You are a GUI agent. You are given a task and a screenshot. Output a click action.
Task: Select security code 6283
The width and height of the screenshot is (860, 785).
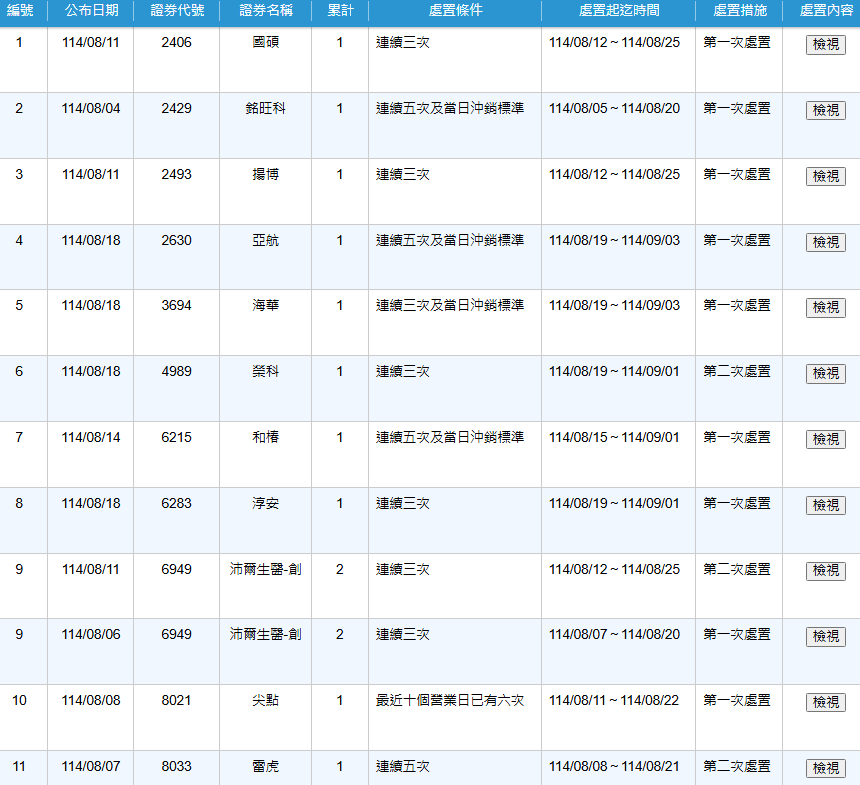click(177, 503)
